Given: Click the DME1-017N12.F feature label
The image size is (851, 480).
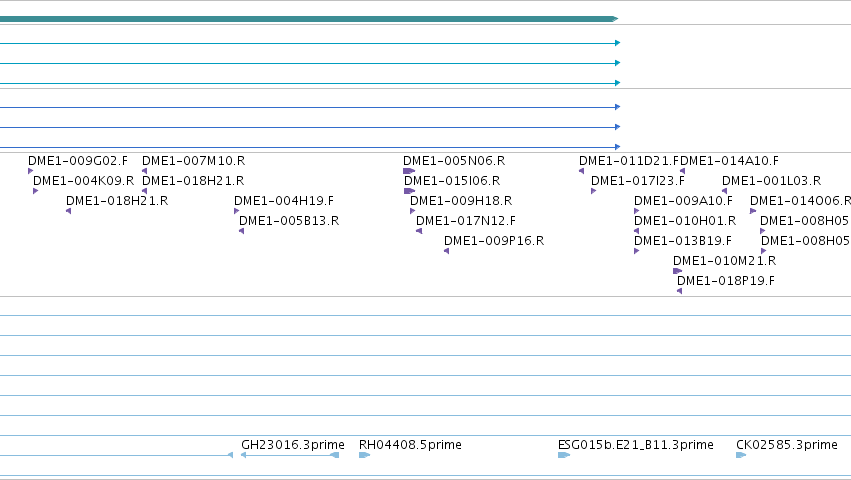Looking at the screenshot, I should 466,221.
